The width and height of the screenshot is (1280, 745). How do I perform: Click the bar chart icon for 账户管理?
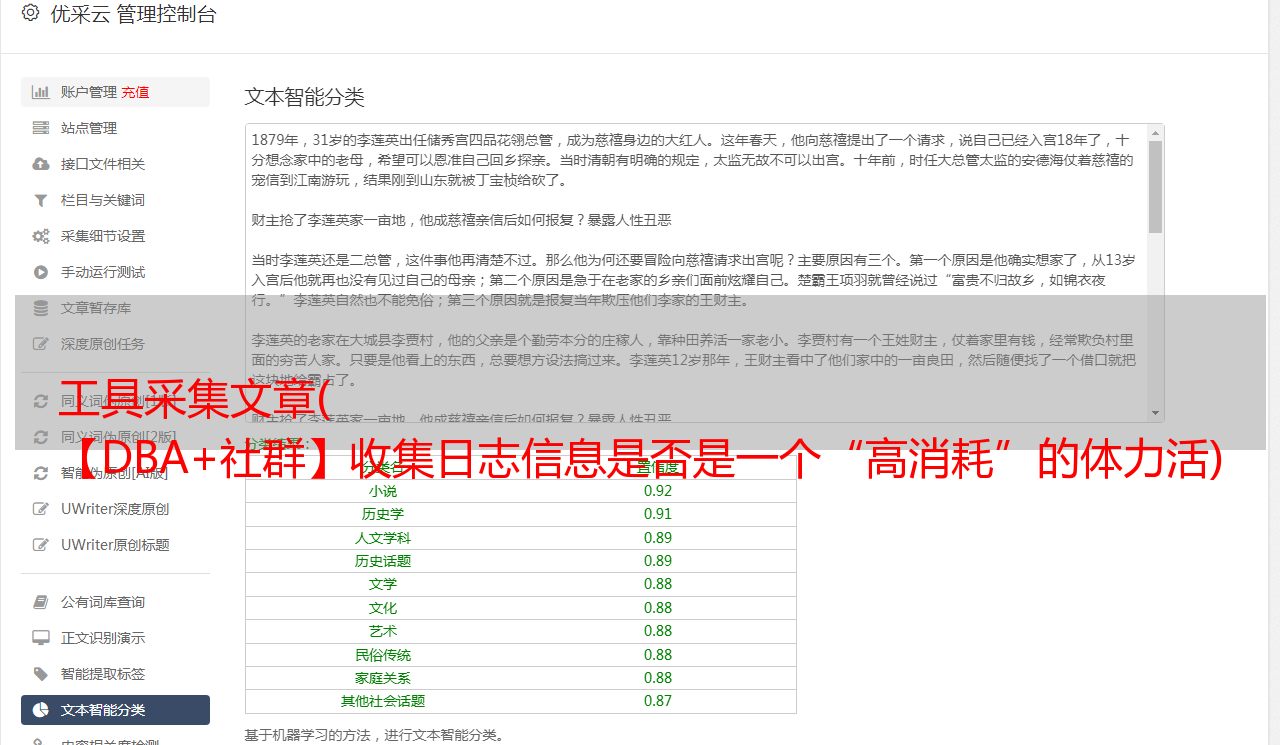click(41, 92)
